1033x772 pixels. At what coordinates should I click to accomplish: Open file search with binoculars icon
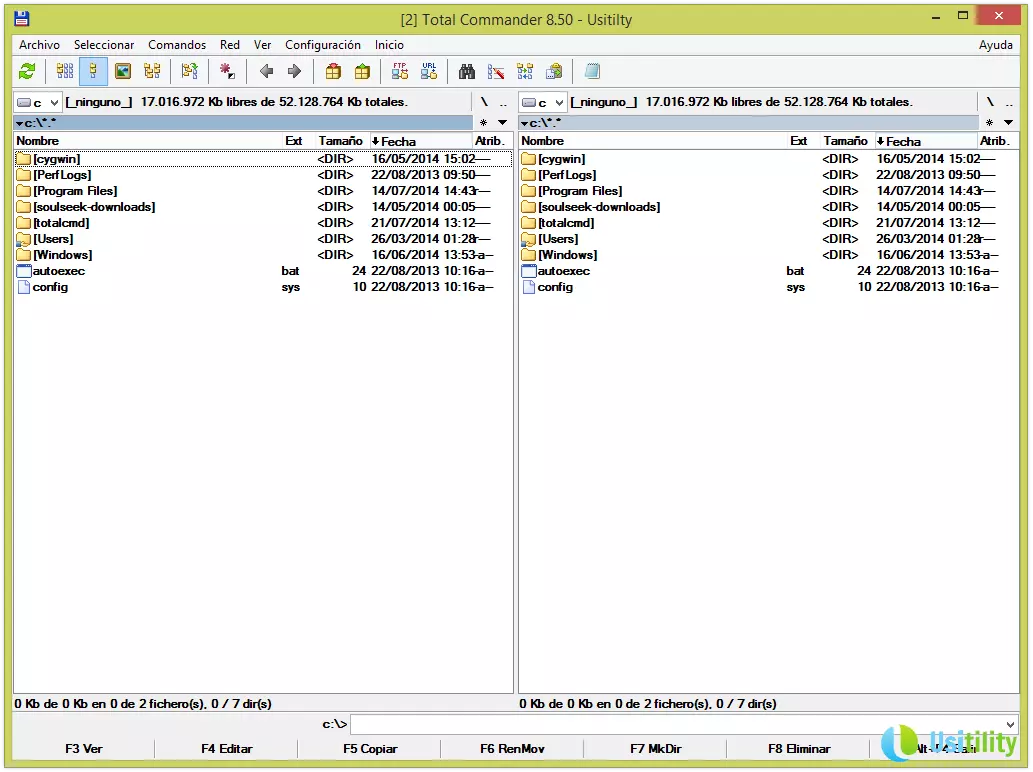[467, 71]
